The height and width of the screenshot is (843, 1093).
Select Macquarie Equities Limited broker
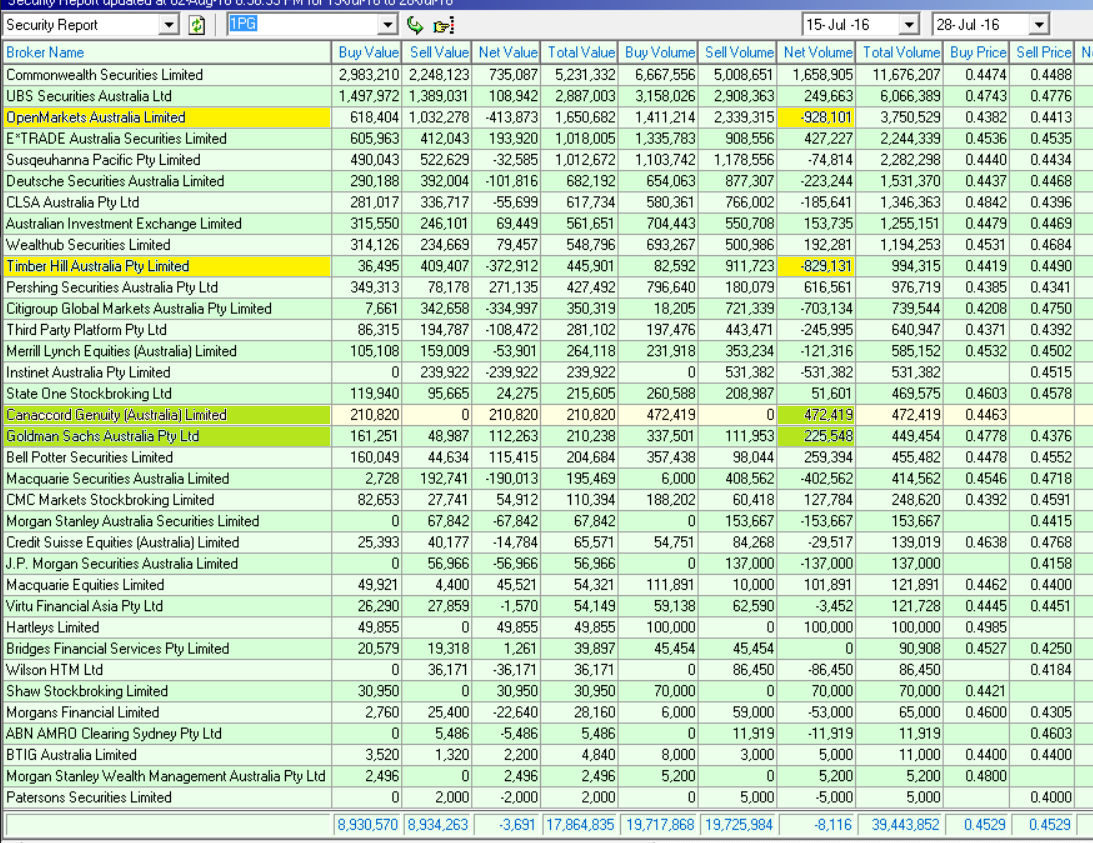tap(85, 585)
